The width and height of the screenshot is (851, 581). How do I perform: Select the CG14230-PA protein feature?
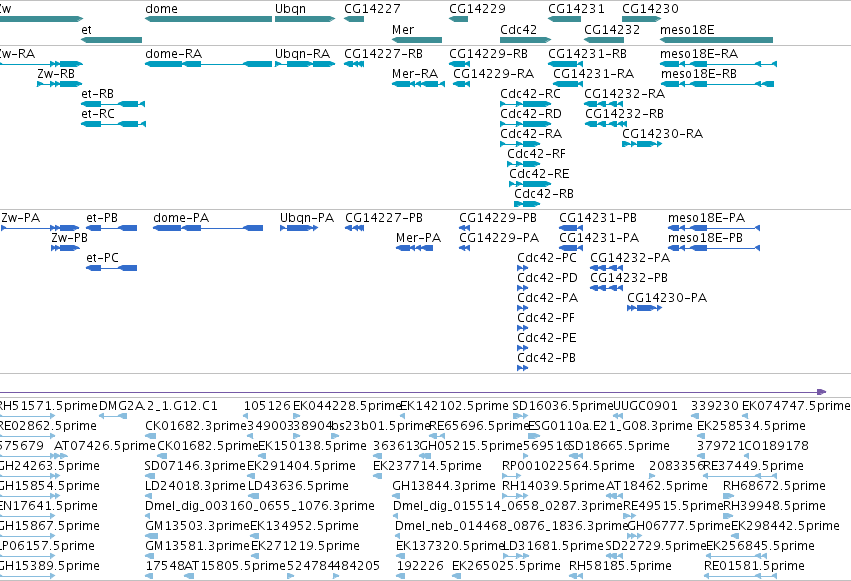pyautogui.click(x=644, y=309)
